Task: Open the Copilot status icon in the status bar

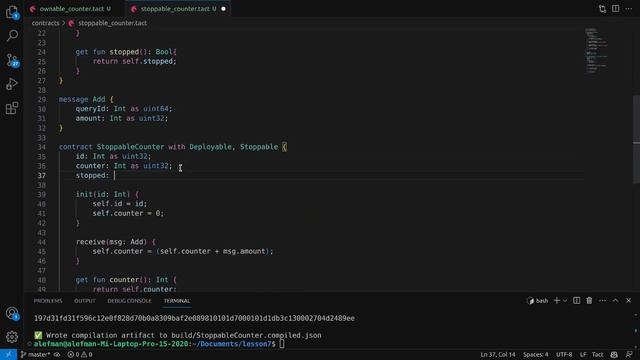Action: click(x=614, y=355)
